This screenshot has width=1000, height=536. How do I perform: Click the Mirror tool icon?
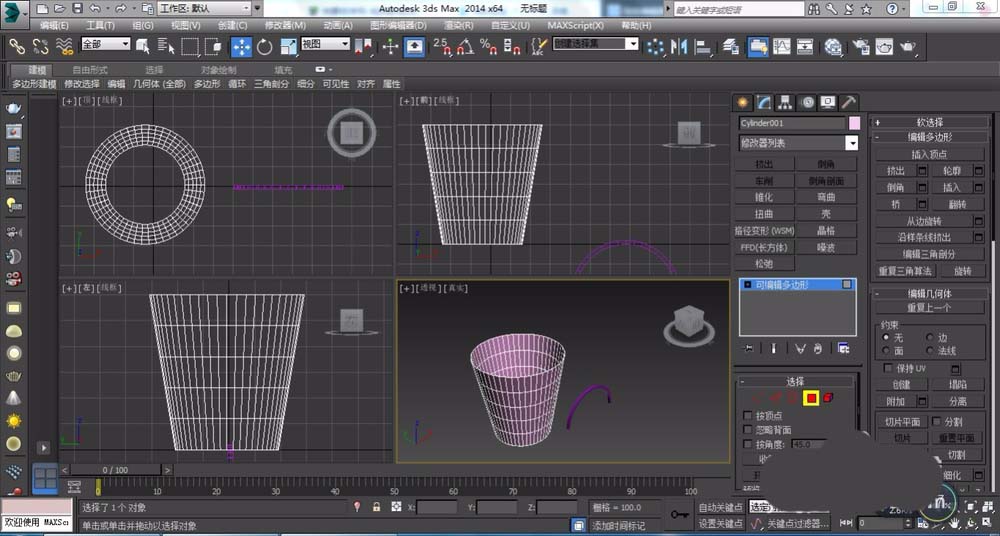point(678,46)
